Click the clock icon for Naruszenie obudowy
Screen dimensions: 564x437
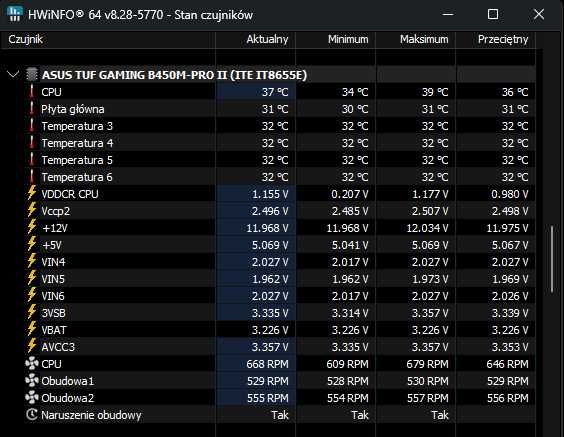[32, 414]
